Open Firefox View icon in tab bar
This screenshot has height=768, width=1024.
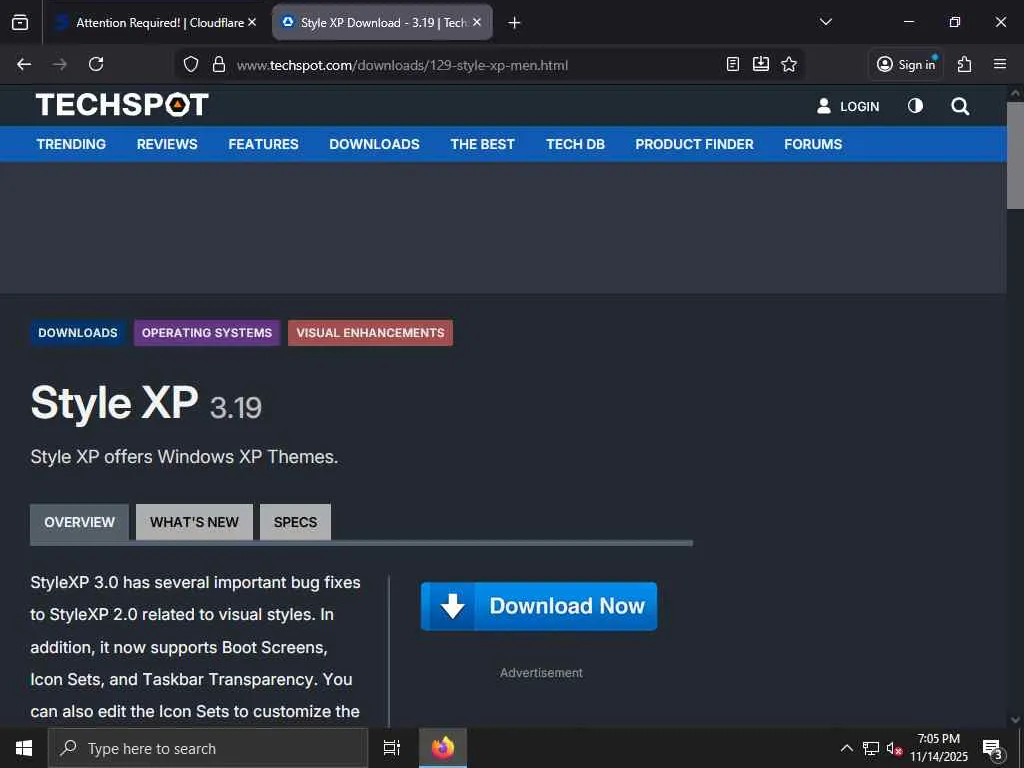click(20, 22)
